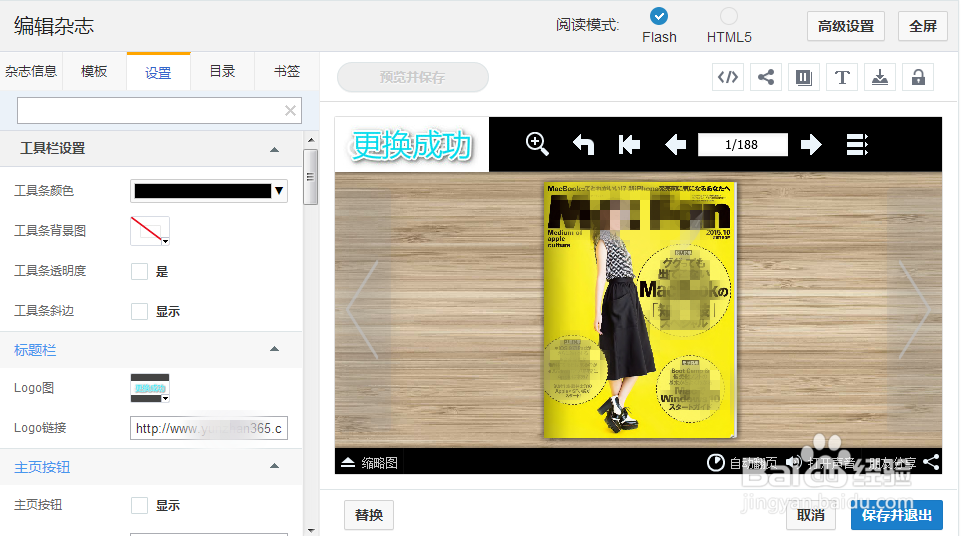Turn on sound 打开声音
Viewport: 966px width, 536px height.
click(821, 463)
